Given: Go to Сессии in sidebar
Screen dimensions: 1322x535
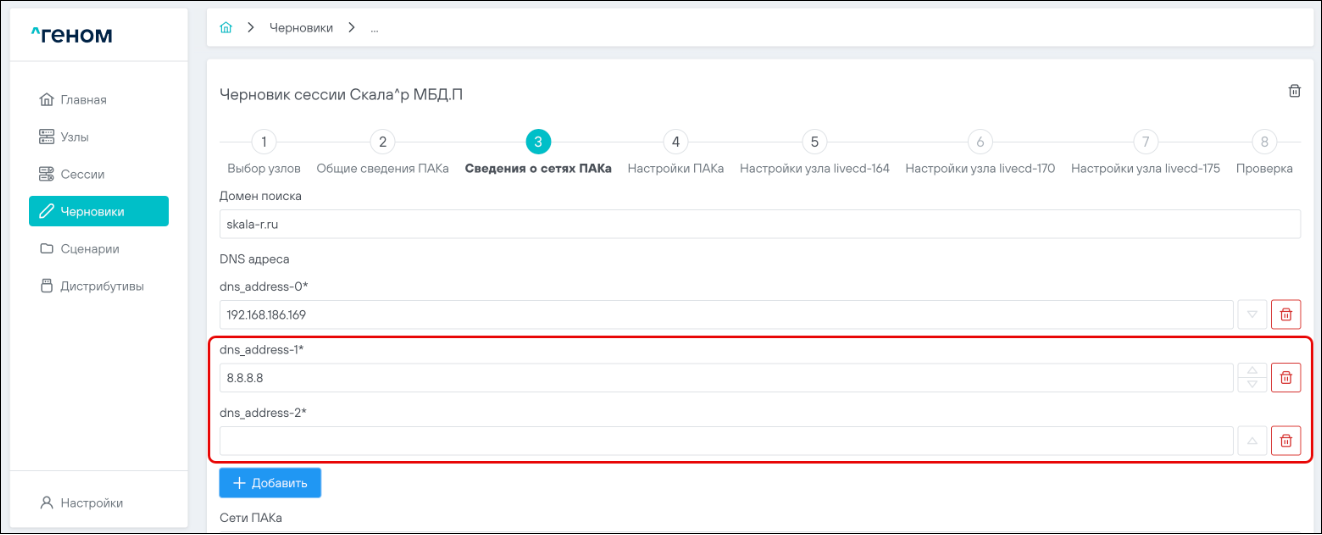Looking at the screenshot, I should tap(82, 174).
